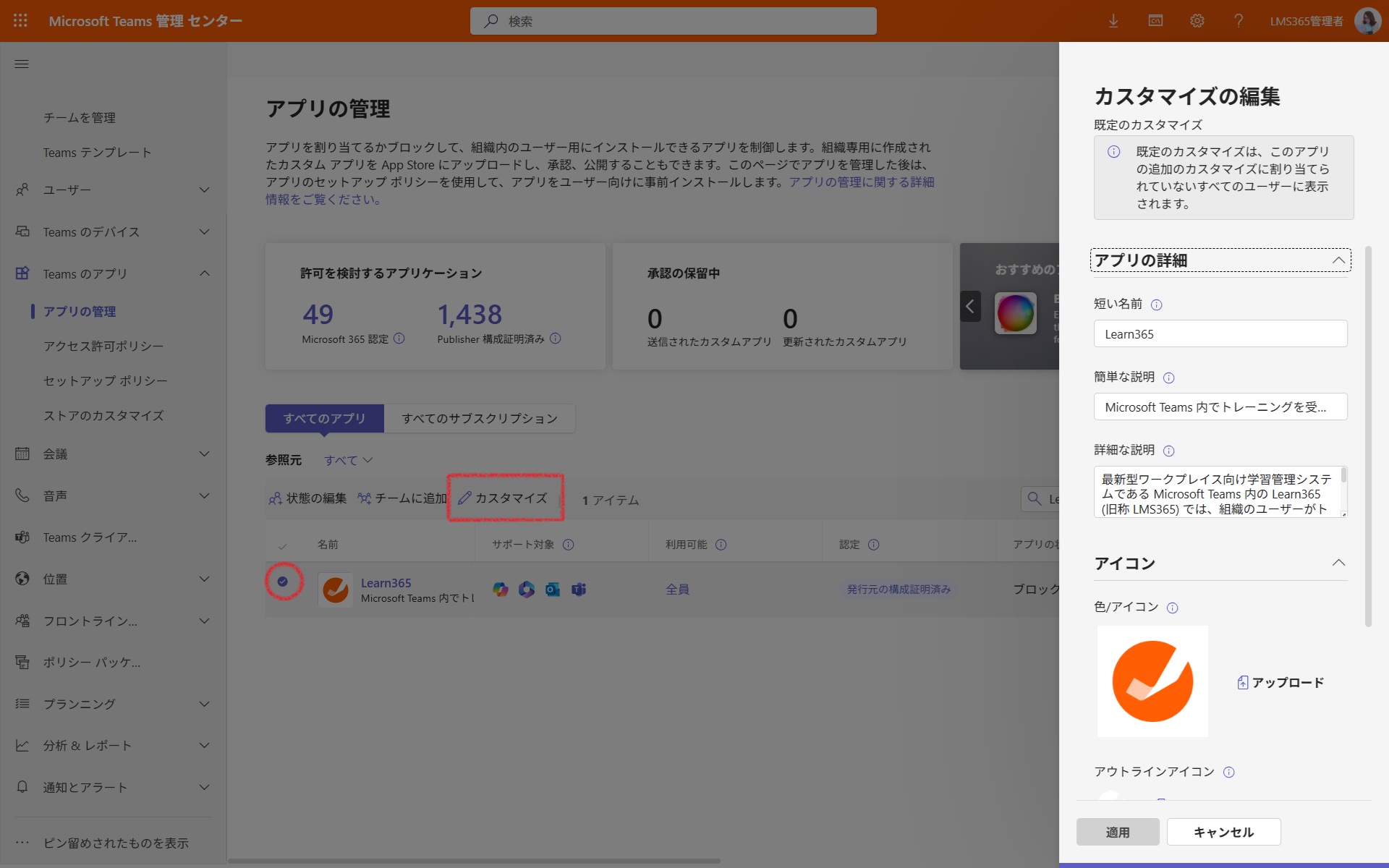
Task: Open Teams テンプレート in sidebar
Action: point(98,153)
